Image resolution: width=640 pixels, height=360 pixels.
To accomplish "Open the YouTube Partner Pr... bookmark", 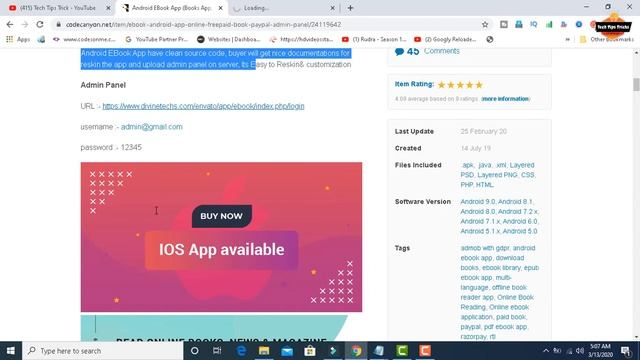I will pos(156,39).
